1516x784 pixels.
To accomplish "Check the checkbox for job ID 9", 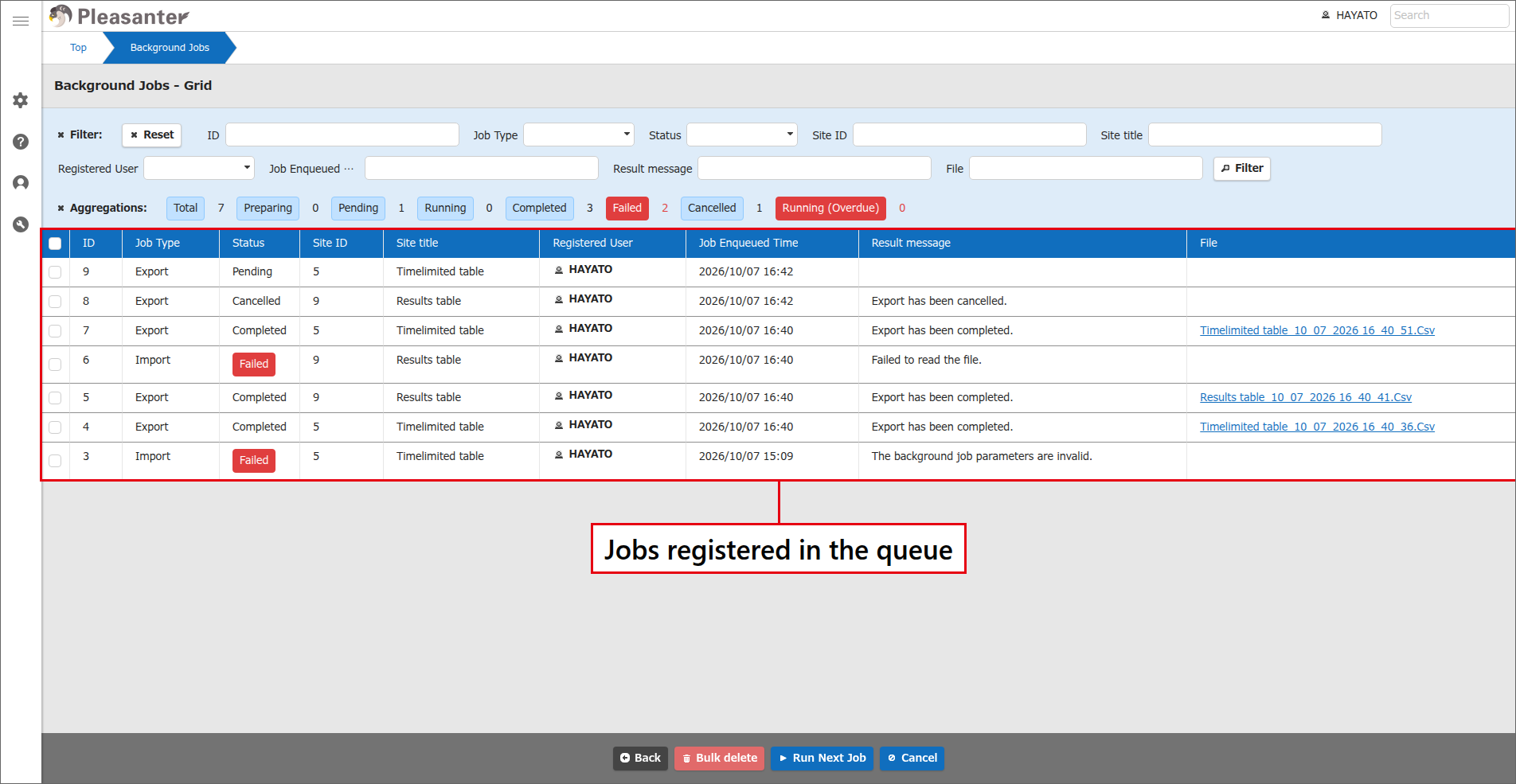I will 55,272.
